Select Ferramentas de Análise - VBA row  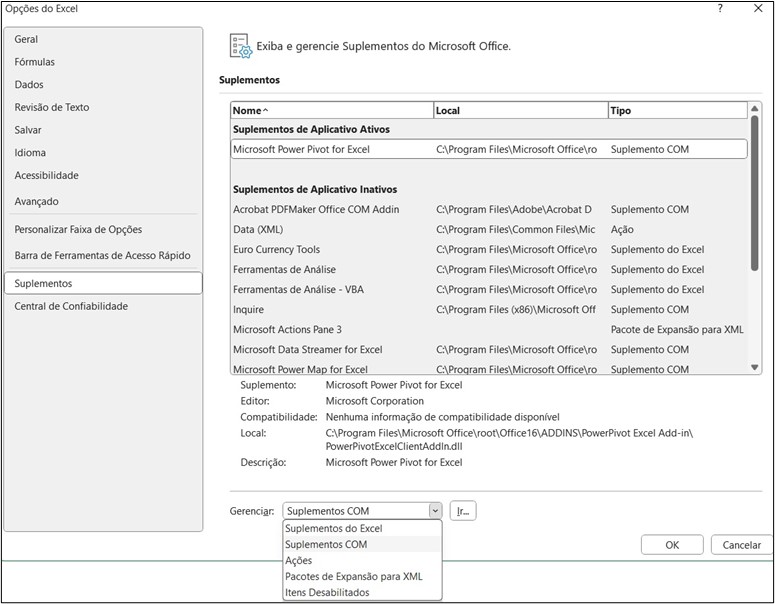[489, 290]
